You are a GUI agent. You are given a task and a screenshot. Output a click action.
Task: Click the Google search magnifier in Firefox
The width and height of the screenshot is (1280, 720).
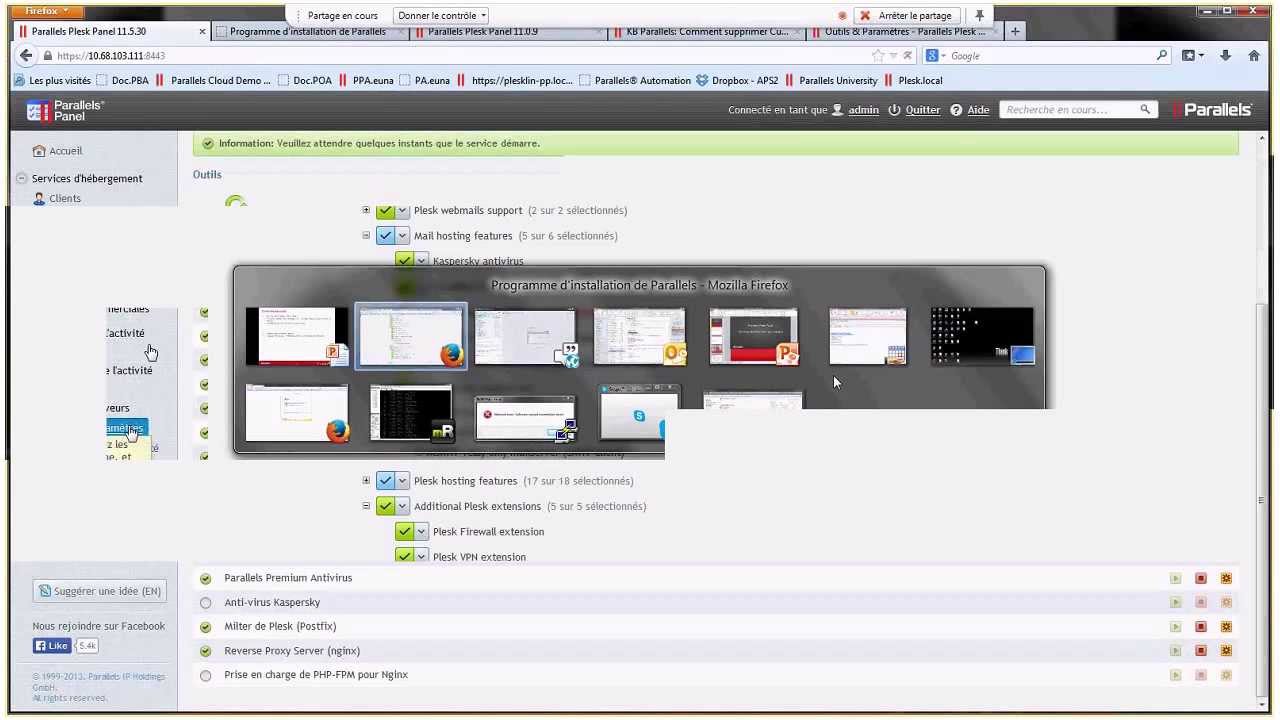click(x=1162, y=56)
